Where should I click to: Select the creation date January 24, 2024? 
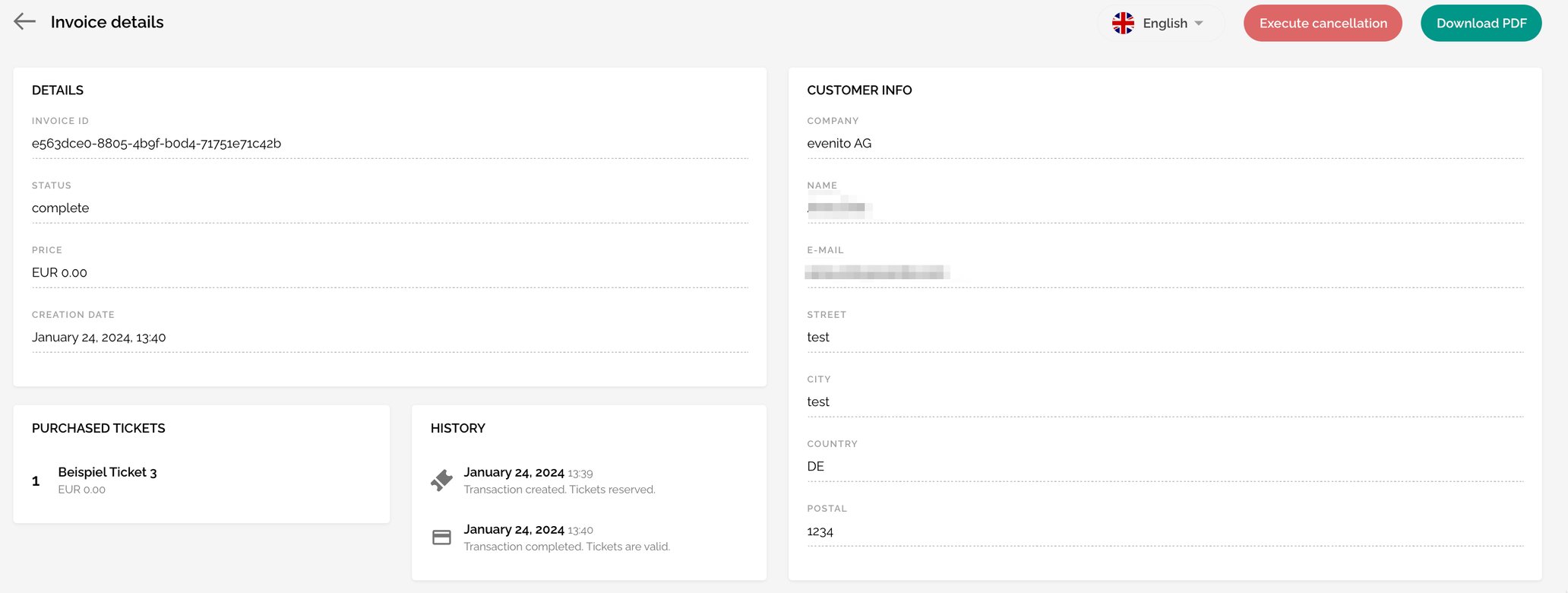[x=99, y=337]
